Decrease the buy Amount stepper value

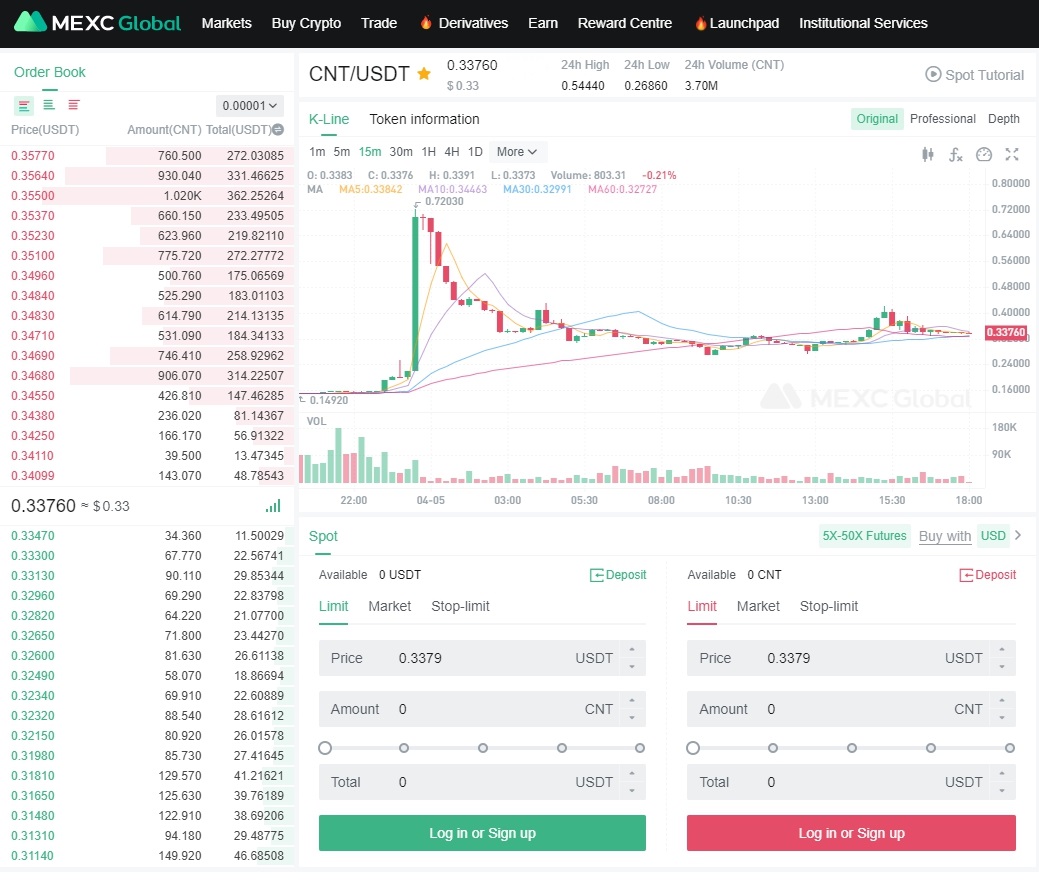click(632, 718)
